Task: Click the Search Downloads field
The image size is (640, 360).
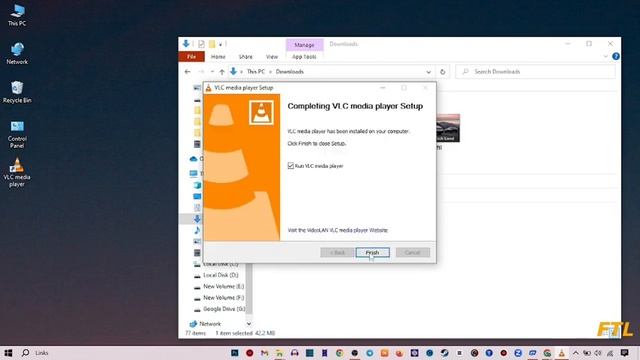Action: [x=535, y=72]
